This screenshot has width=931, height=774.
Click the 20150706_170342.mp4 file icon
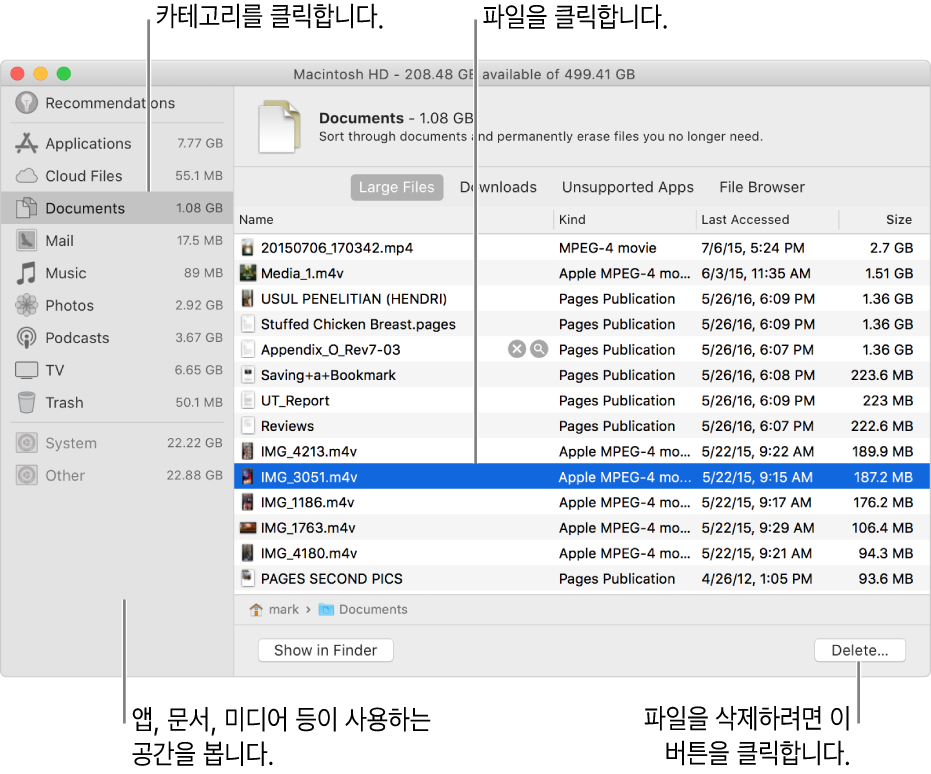coord(248,248)
